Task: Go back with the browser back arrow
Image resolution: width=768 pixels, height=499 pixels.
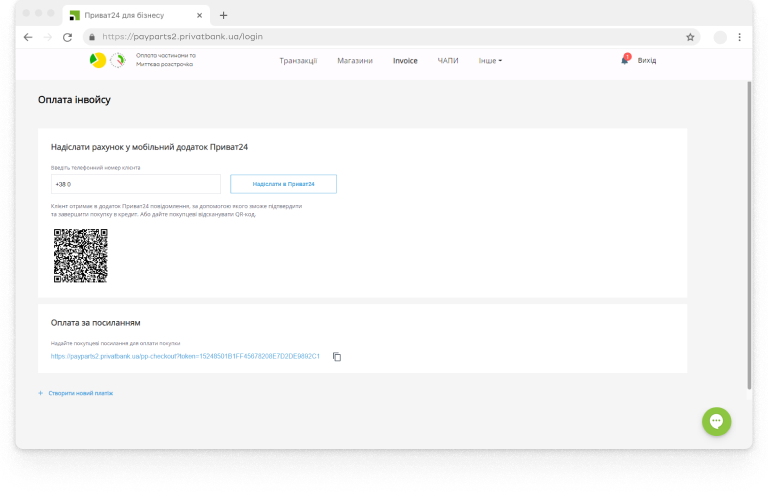Action: pos(28,37)
